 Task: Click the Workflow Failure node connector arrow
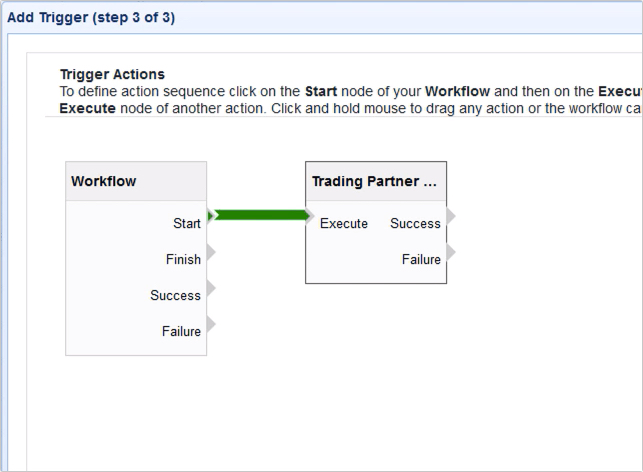coord(211,325)
